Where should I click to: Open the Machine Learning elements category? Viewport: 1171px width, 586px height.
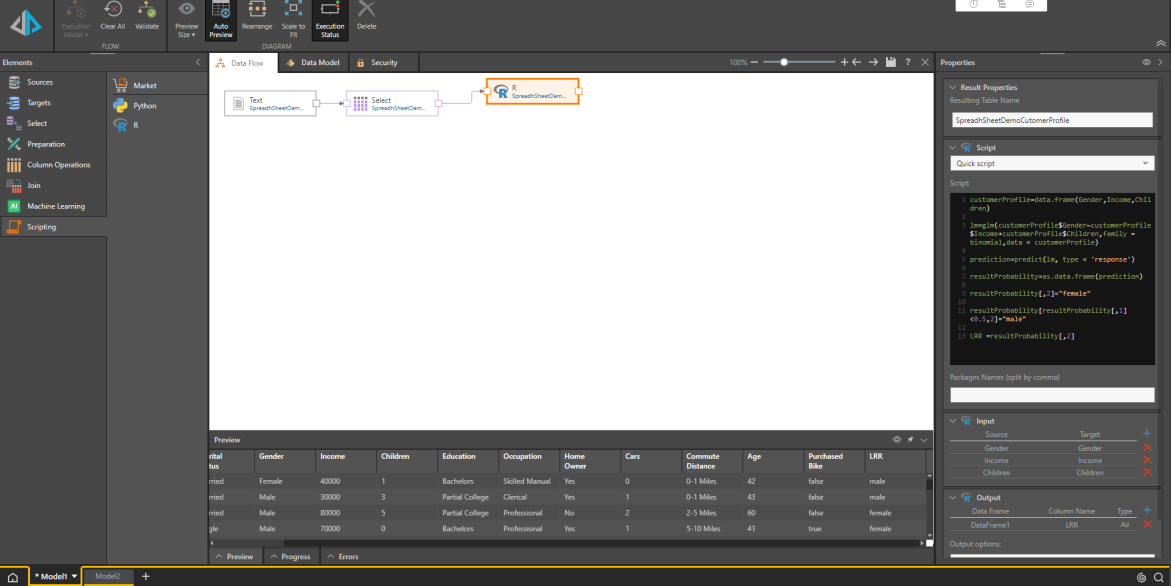click(55, 206)
